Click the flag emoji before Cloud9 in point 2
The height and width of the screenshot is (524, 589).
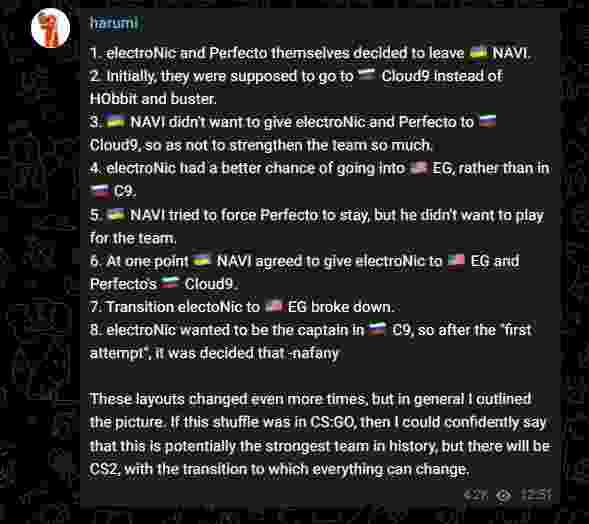click(x=366, y=76)
